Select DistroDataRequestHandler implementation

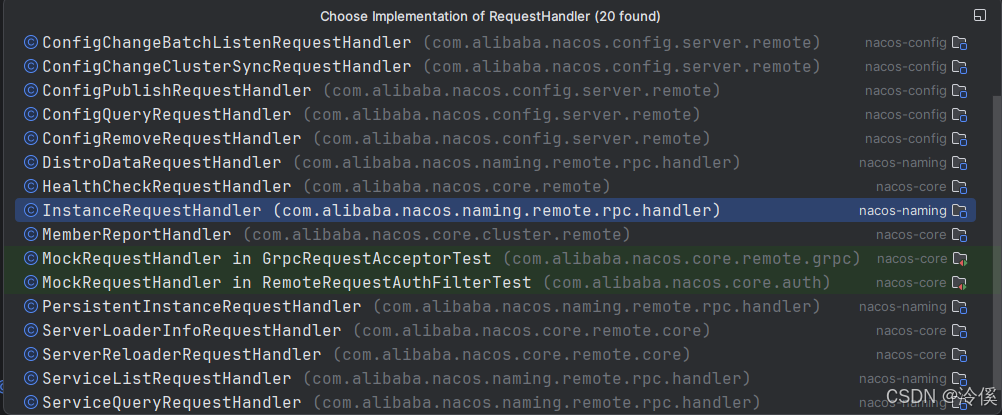495,162
